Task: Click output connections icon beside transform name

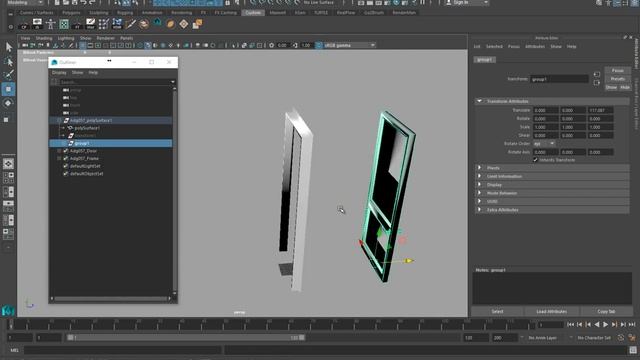Action: 597,82
